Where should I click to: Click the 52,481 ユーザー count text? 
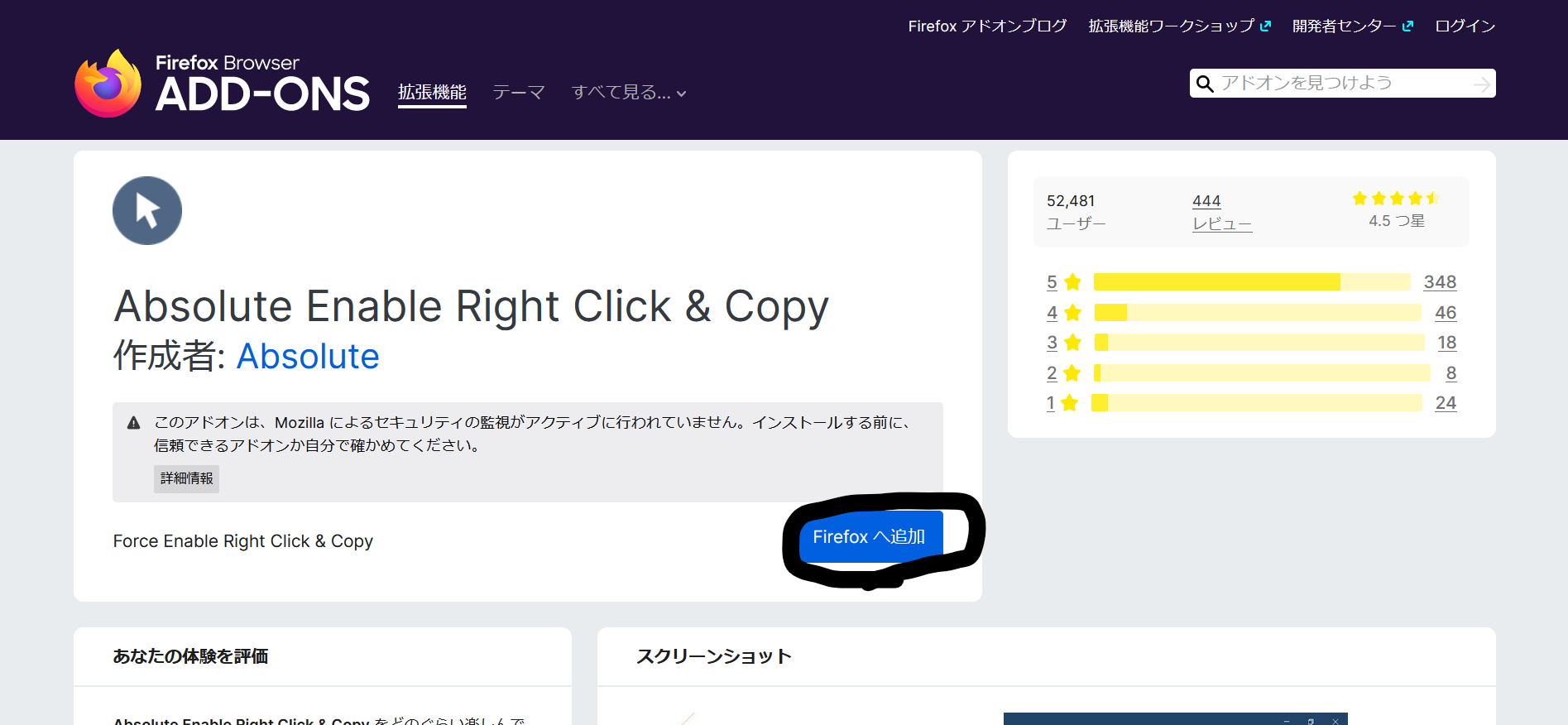point(1076,212)
